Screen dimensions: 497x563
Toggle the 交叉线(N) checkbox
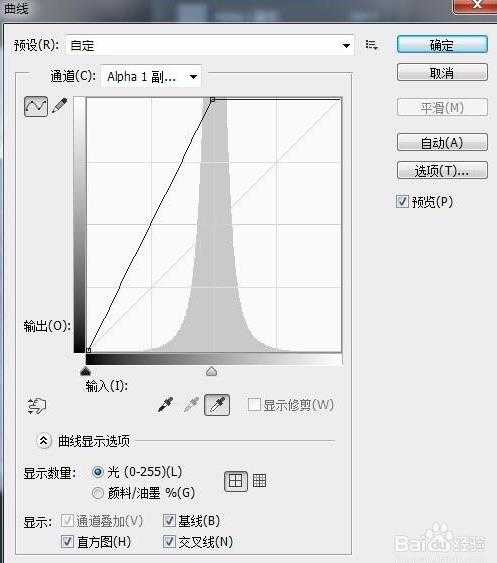point(169,541)
